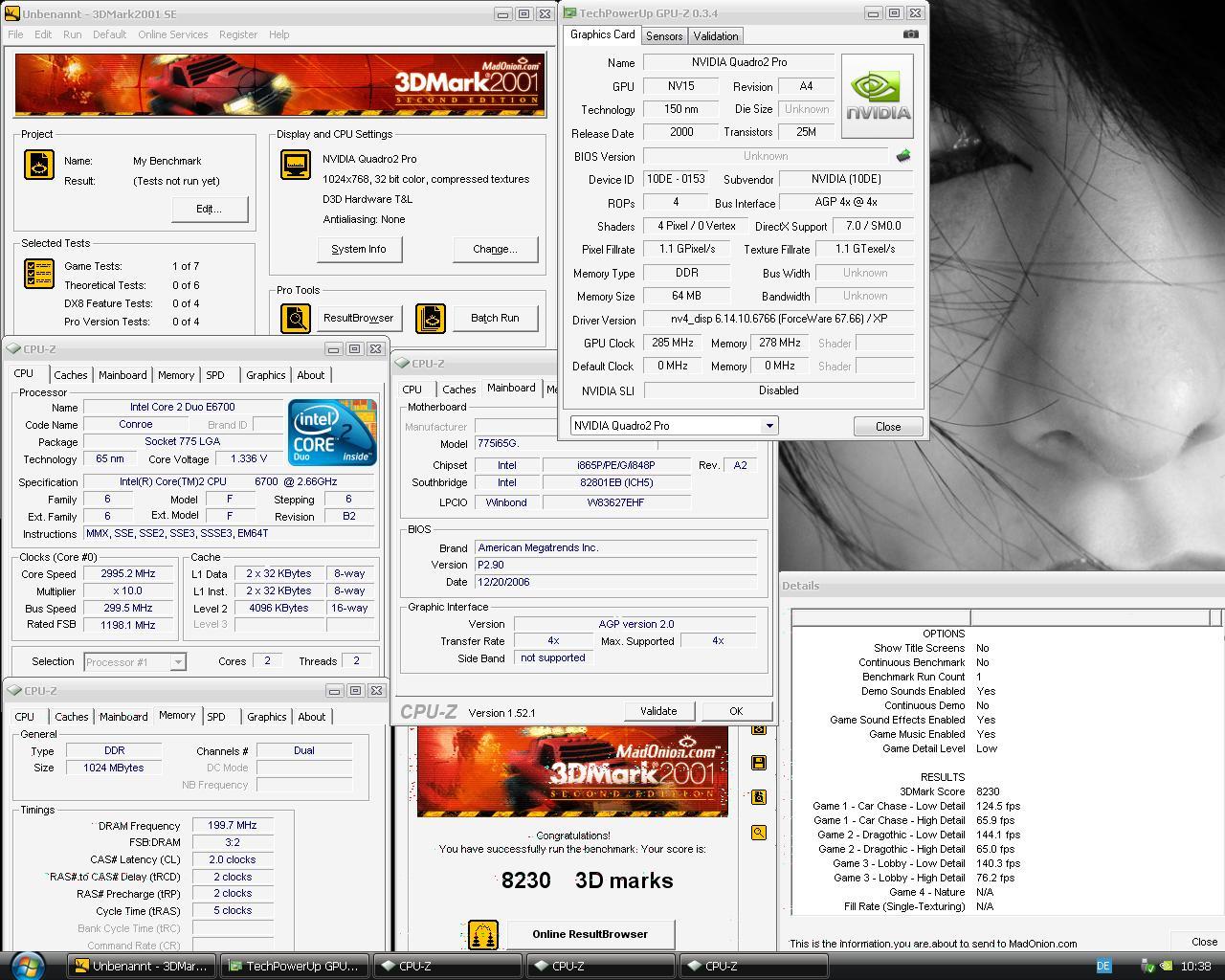Click the DE language indicator in taskbar

pos(1103,967)
